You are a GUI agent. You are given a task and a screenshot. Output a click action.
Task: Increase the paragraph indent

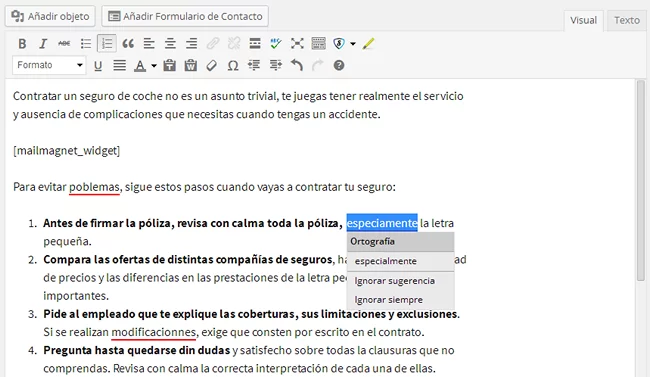(x=276, y=66)
